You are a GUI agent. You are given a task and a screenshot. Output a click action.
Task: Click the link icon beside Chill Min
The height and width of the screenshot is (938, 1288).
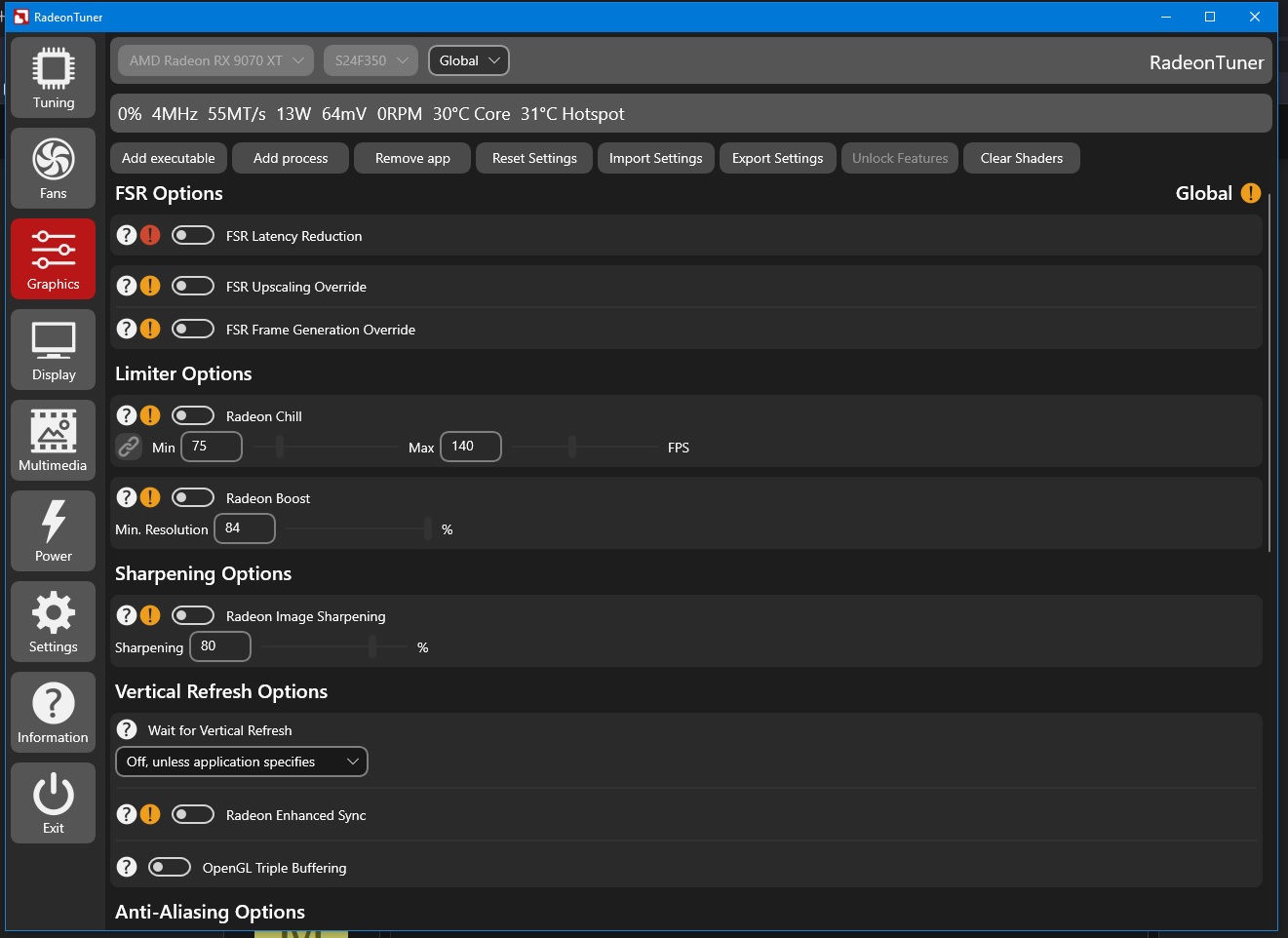(x=129, y=447)
